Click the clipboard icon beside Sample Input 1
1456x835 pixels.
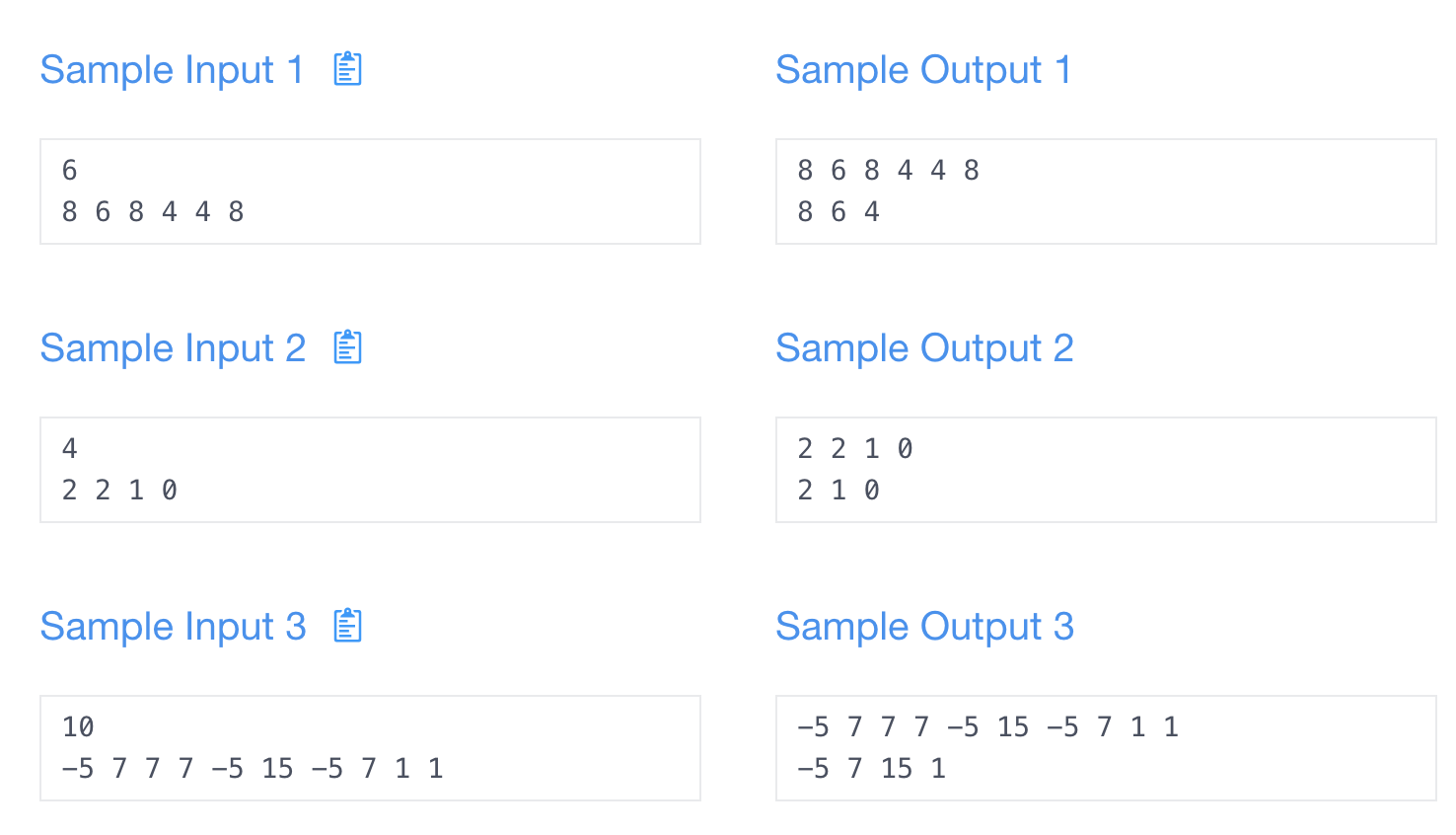coord(347,69)
